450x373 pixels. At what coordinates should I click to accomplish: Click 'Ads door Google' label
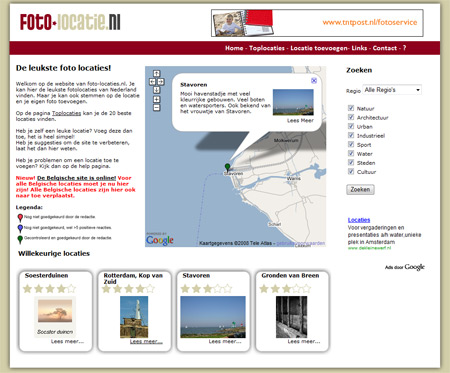[x=405, y=267]
